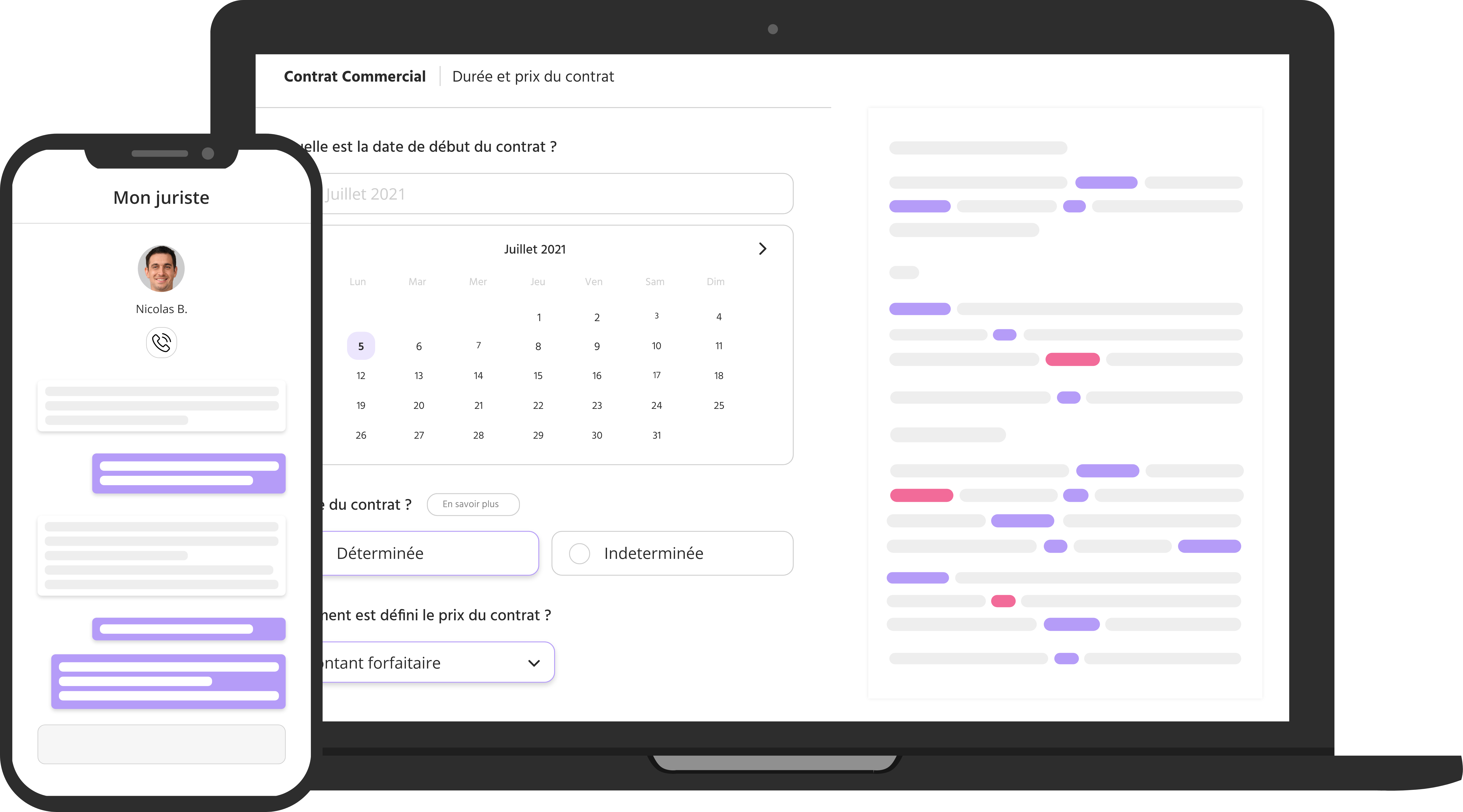This screenshot has width=1463, height=812.
Task: Click the next month chevron in calendar
Action: point(762,249)
